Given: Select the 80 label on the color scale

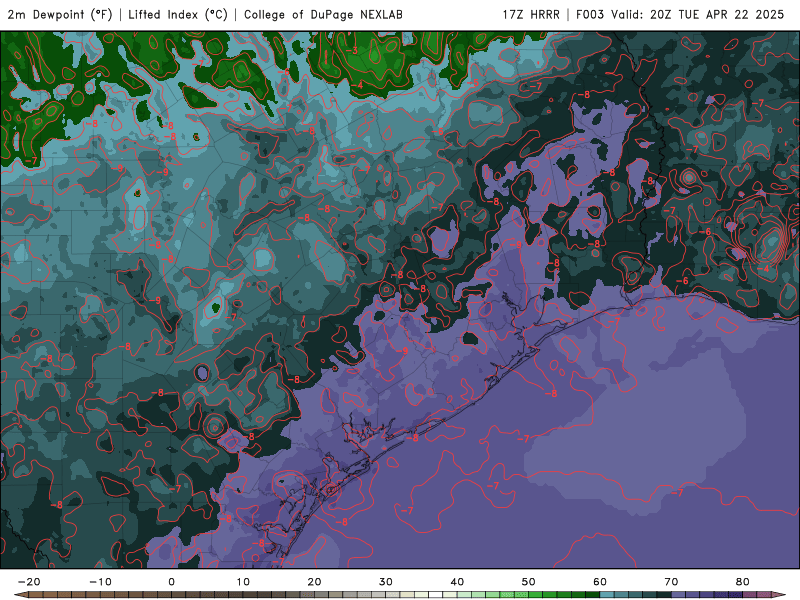Looking at the screenshot, I should 743,582.
